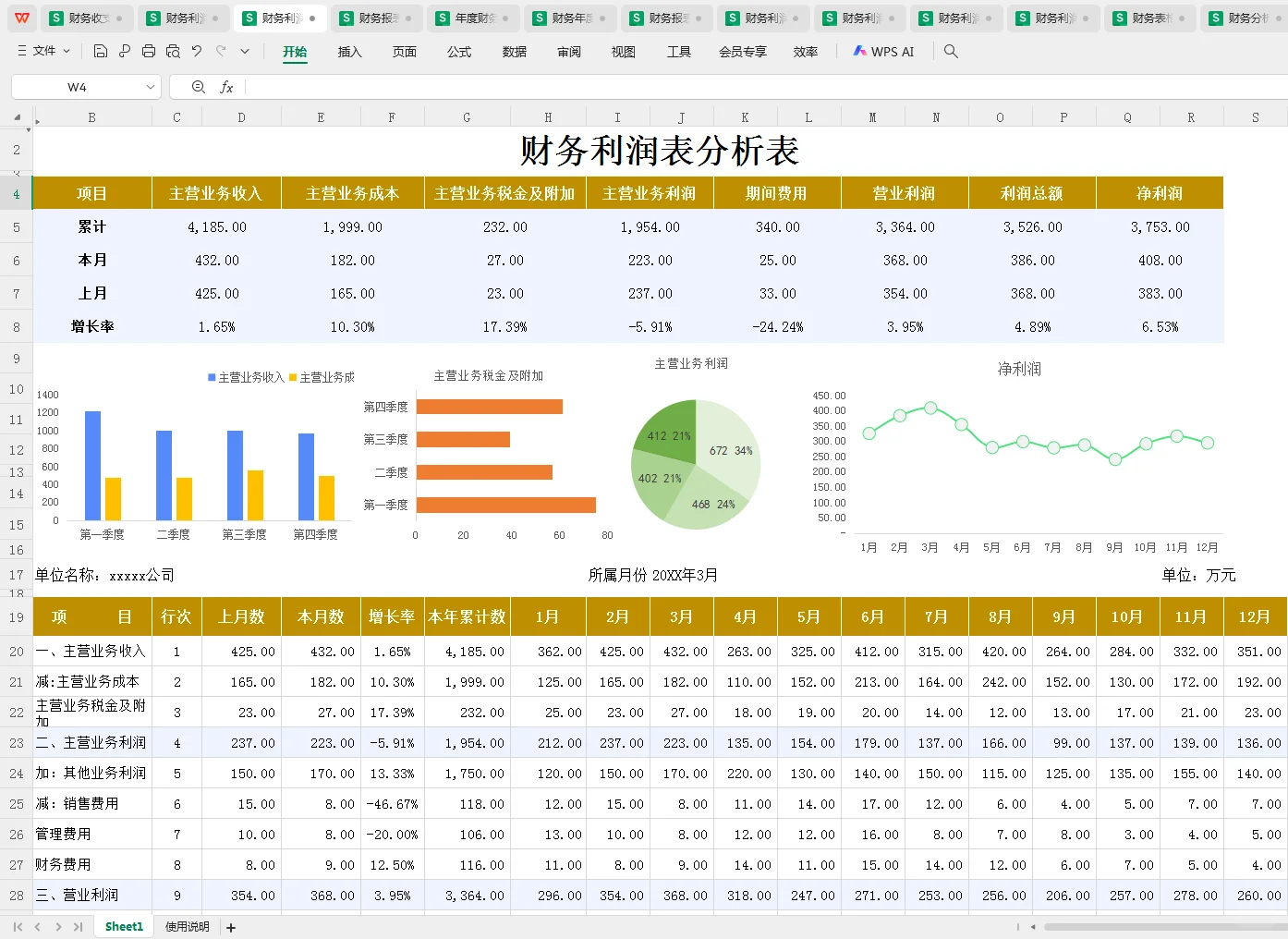Open Print Preview from the quick toolbar
Screen dimensions: 1288x939
coord(173,51)
